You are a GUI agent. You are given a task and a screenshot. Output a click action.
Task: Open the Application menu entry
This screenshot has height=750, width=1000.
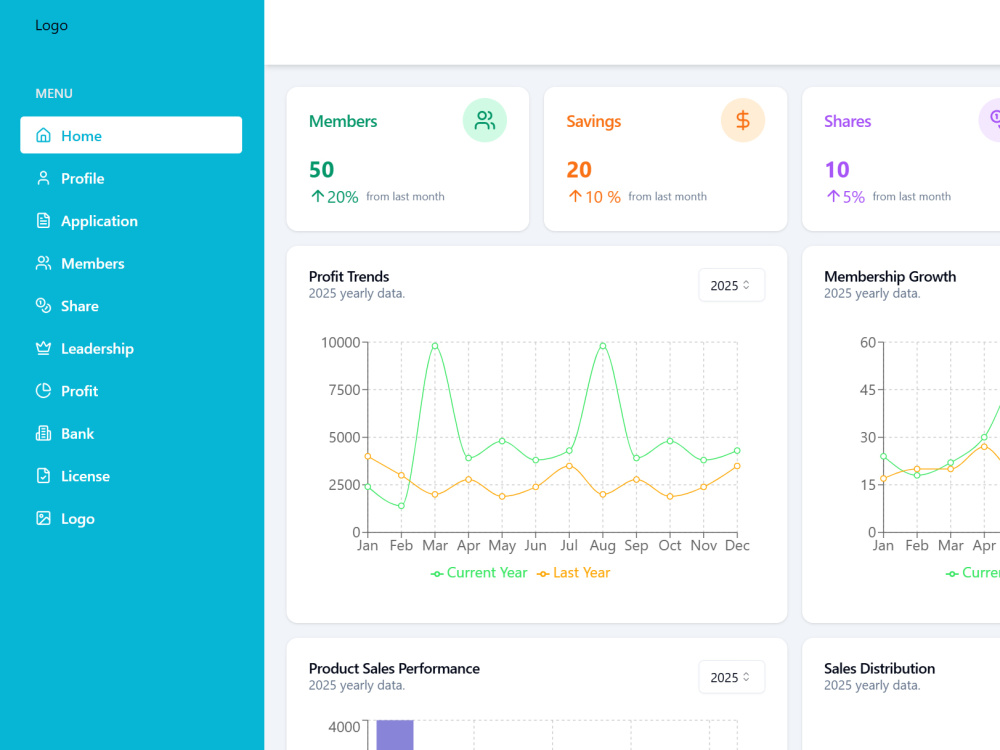pos(131,221)
